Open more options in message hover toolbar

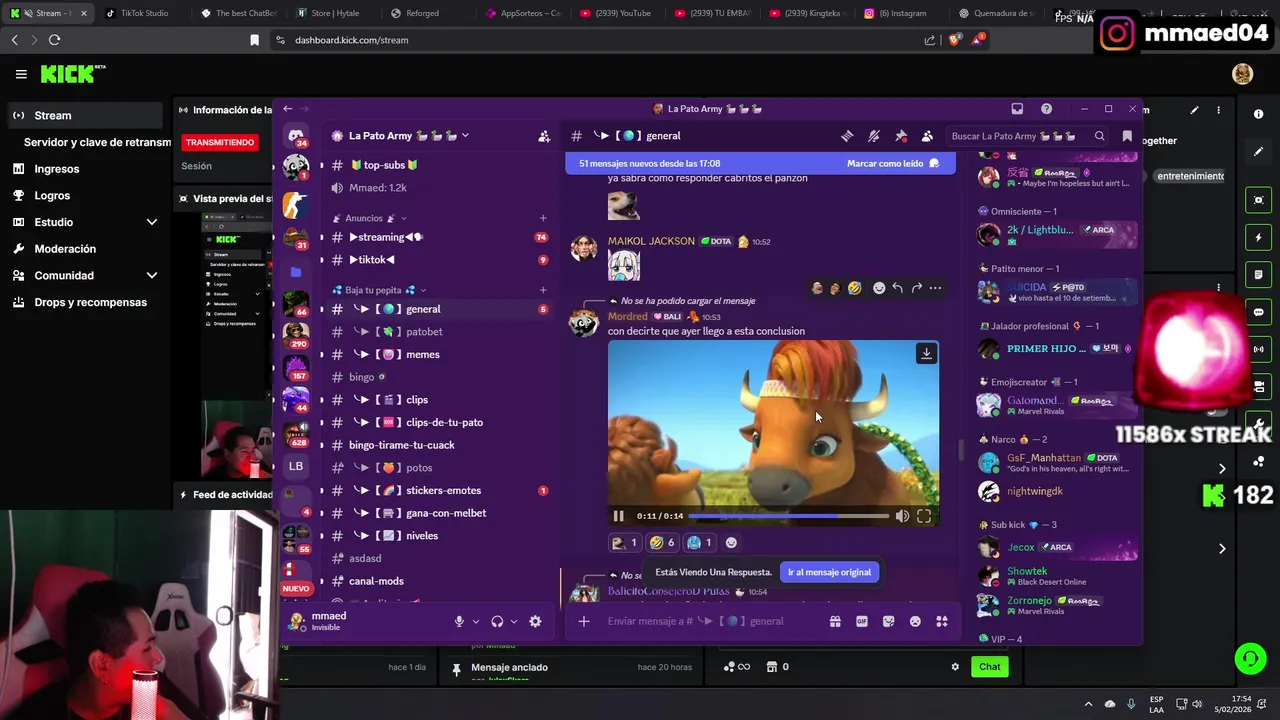[935, 288]
